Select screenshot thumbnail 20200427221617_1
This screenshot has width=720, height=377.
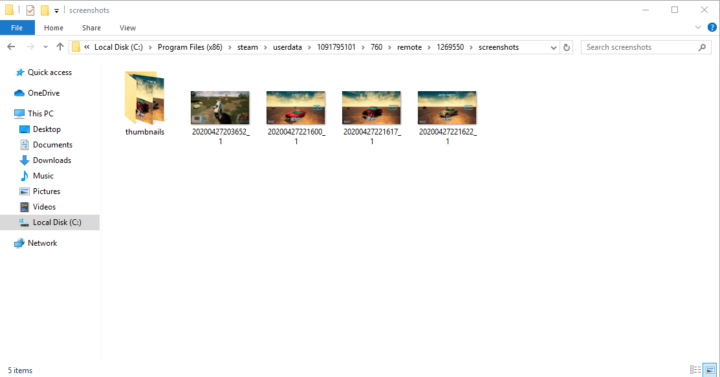371,108
